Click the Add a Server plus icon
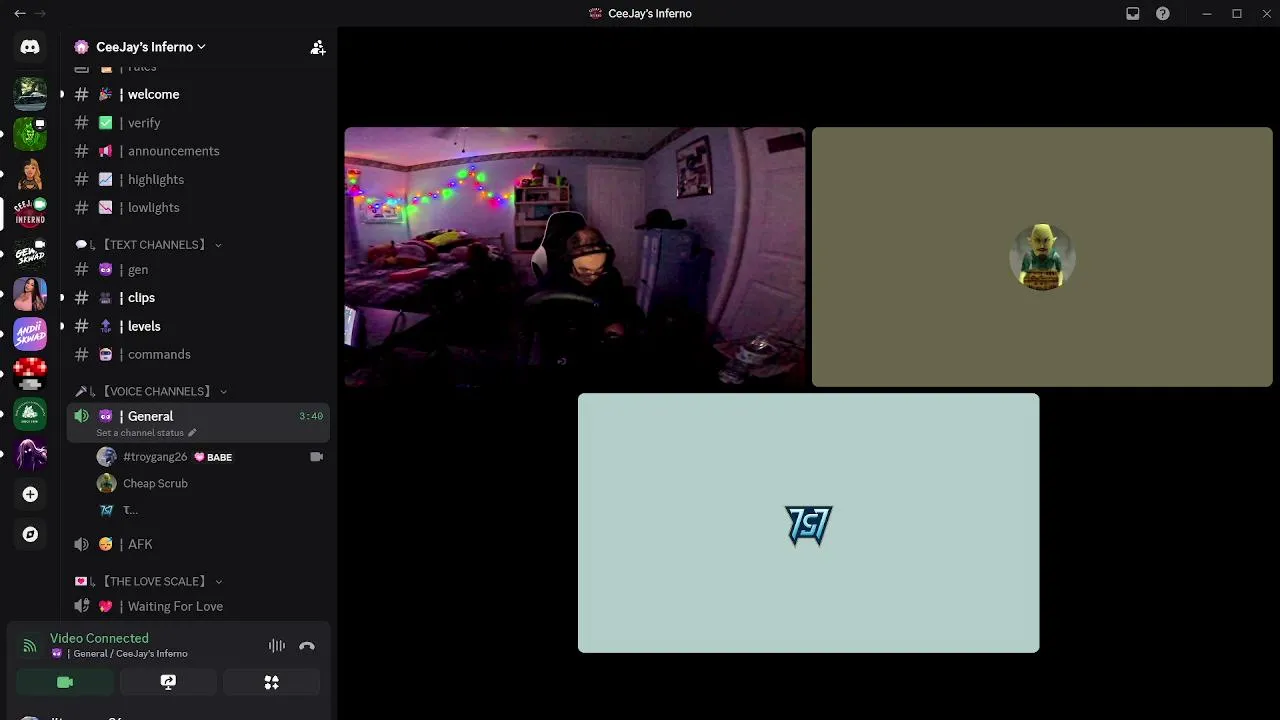This screenshot has height=720, width=1280. click(30, 494)
